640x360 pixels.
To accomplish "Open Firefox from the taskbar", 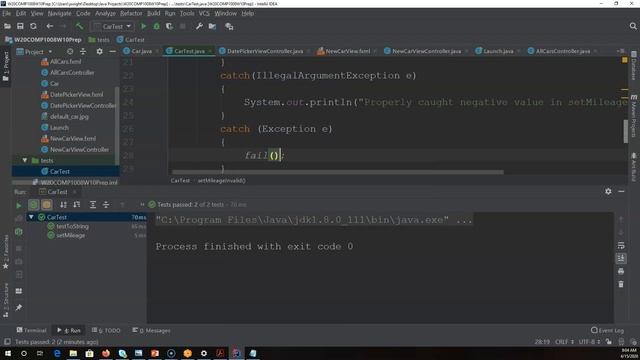I will (x=106, y=353).
